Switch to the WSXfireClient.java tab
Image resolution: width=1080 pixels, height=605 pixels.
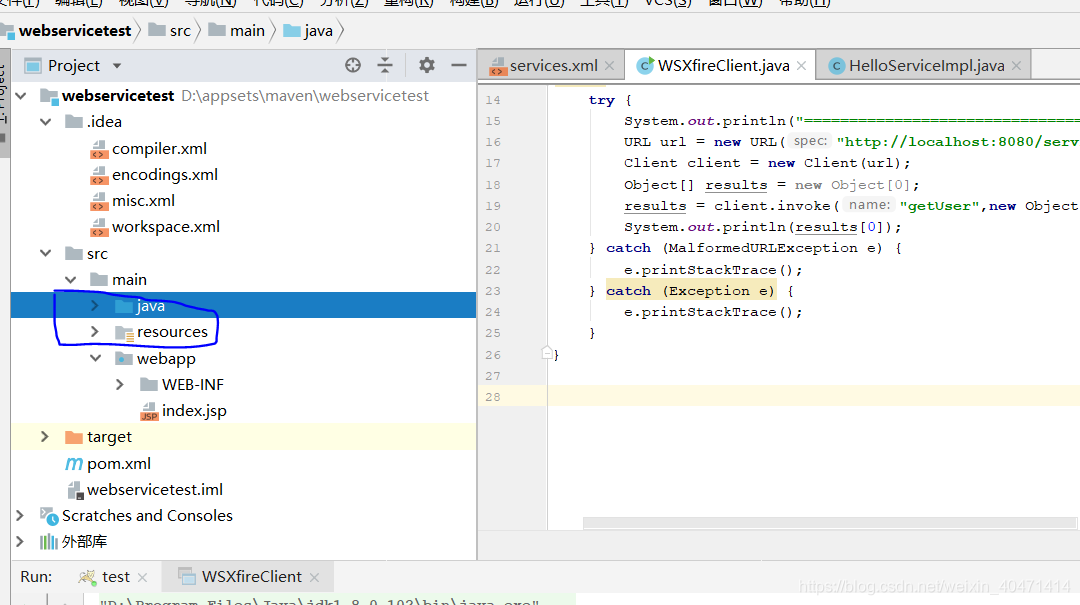click(722, 66)
